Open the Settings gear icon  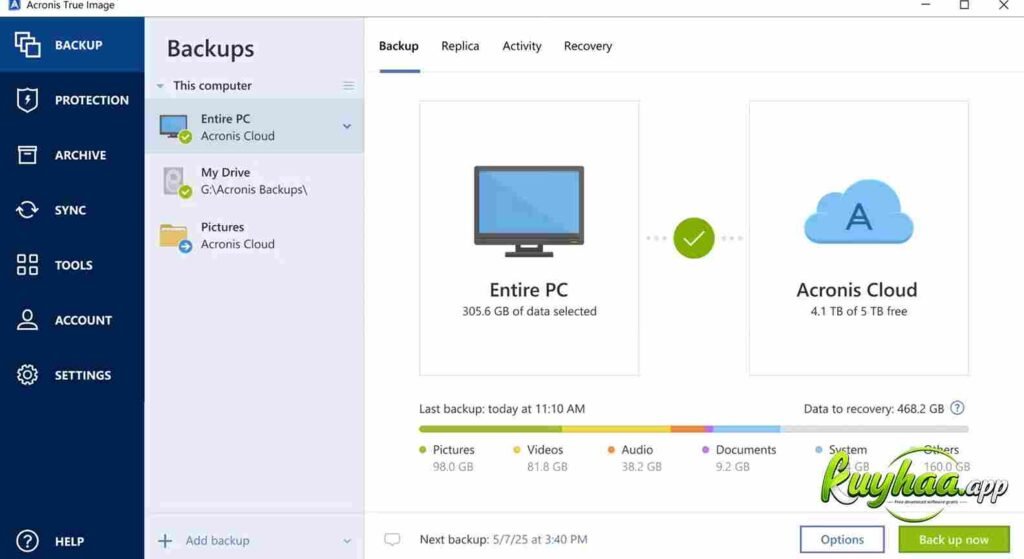[27, 375]
